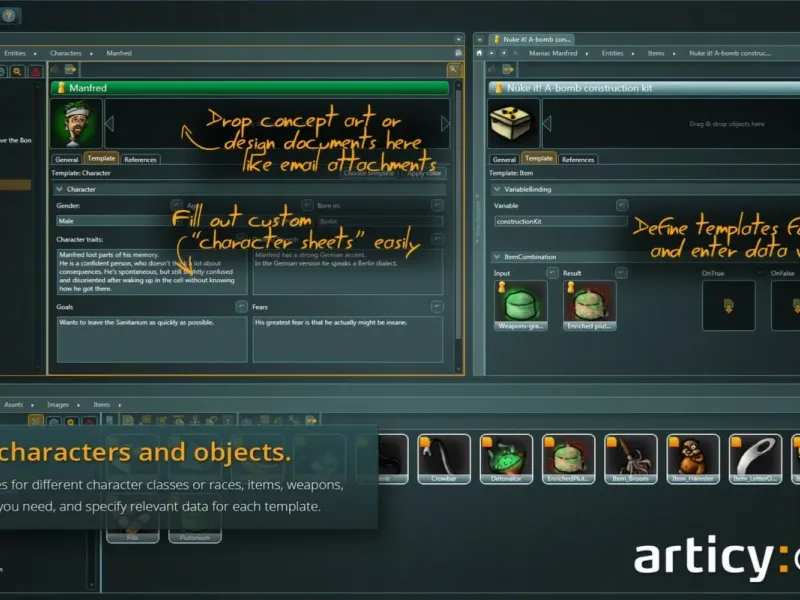The image size is (800, 600).
Task: Select the Crowbar asset thumbnail
Action: (x=443, y=458)
